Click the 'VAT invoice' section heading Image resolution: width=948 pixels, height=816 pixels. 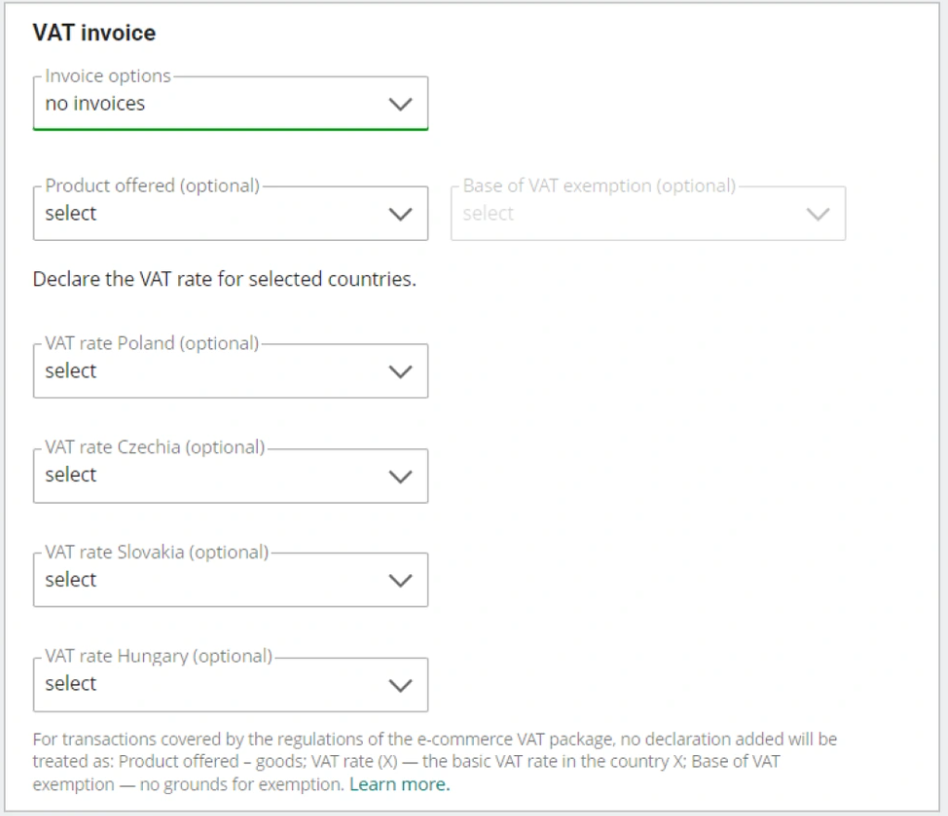point(94,33)
